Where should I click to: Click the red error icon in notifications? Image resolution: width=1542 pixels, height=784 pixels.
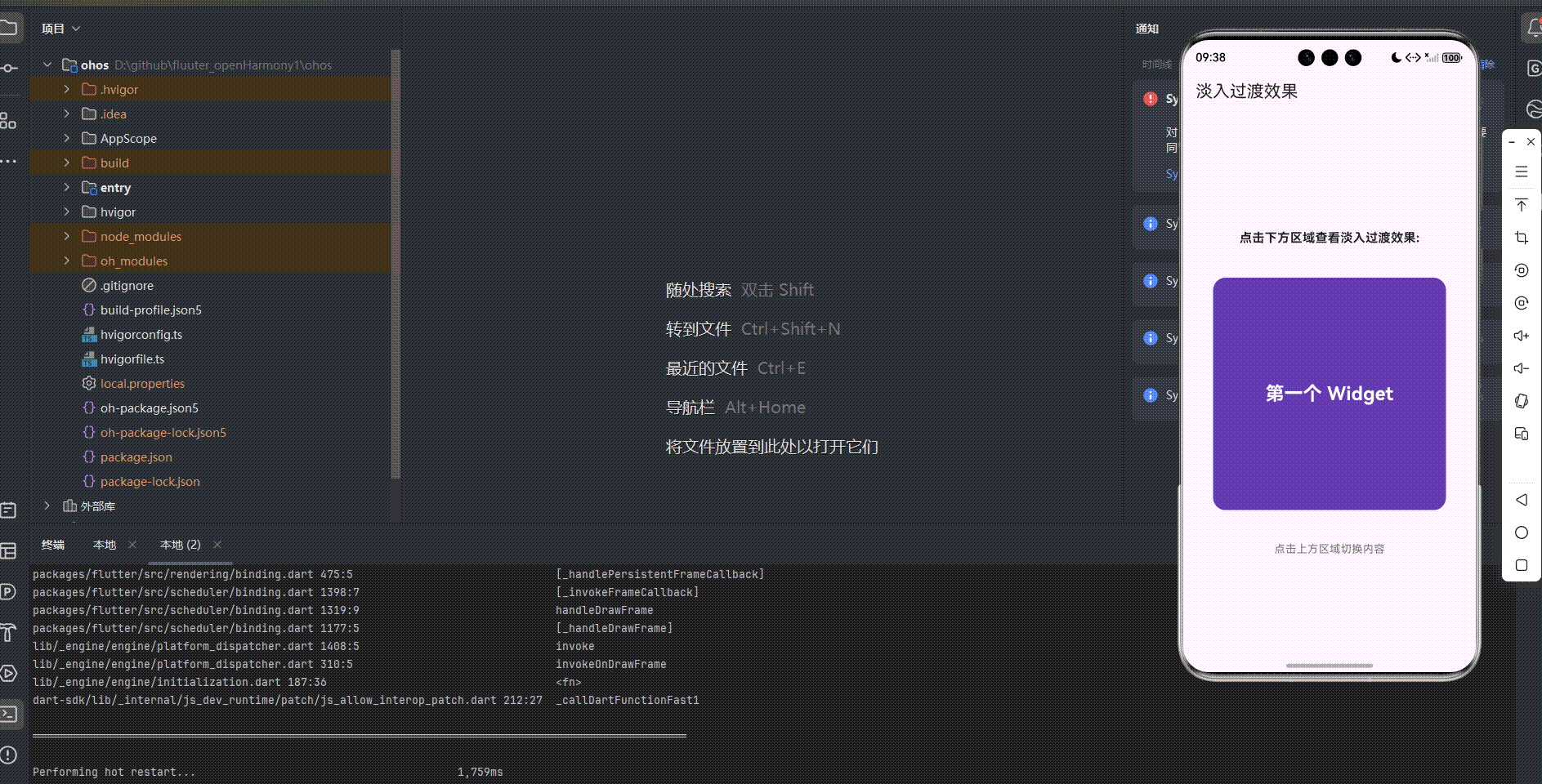click(1151, 99)
